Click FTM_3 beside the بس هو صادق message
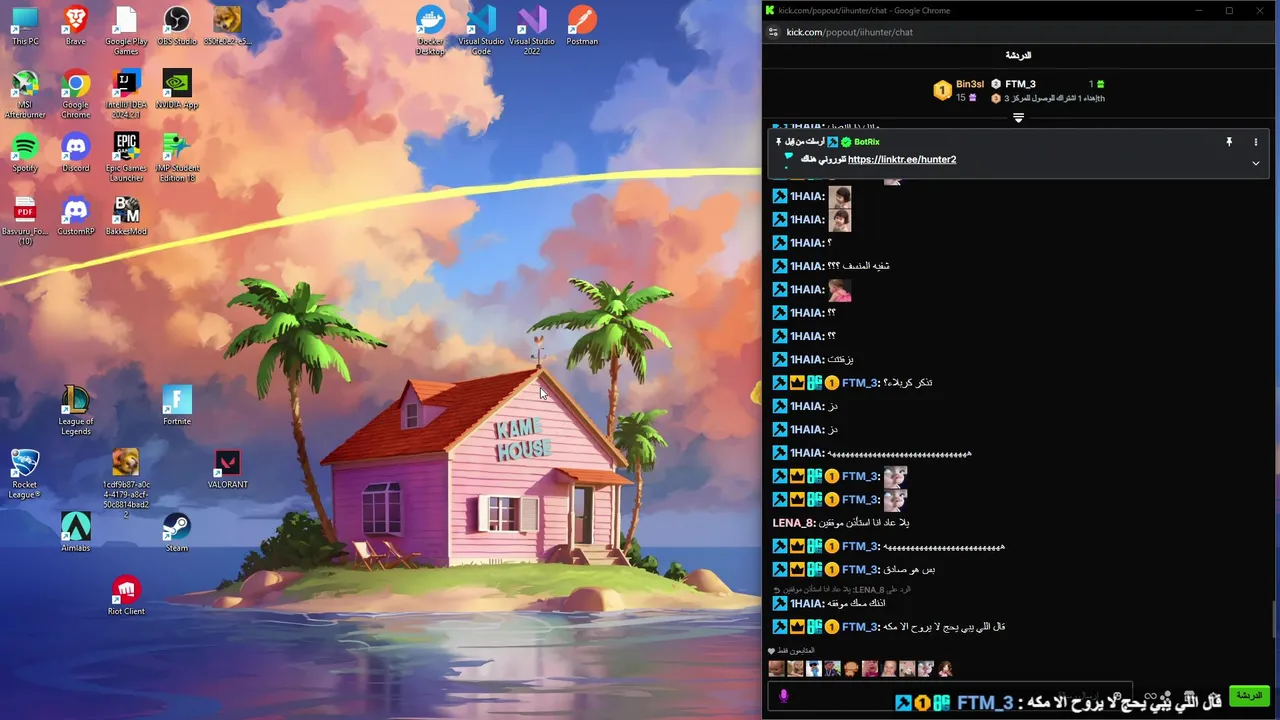The width and height of the screenshot is (1280, 720). (x=860, y=569)
